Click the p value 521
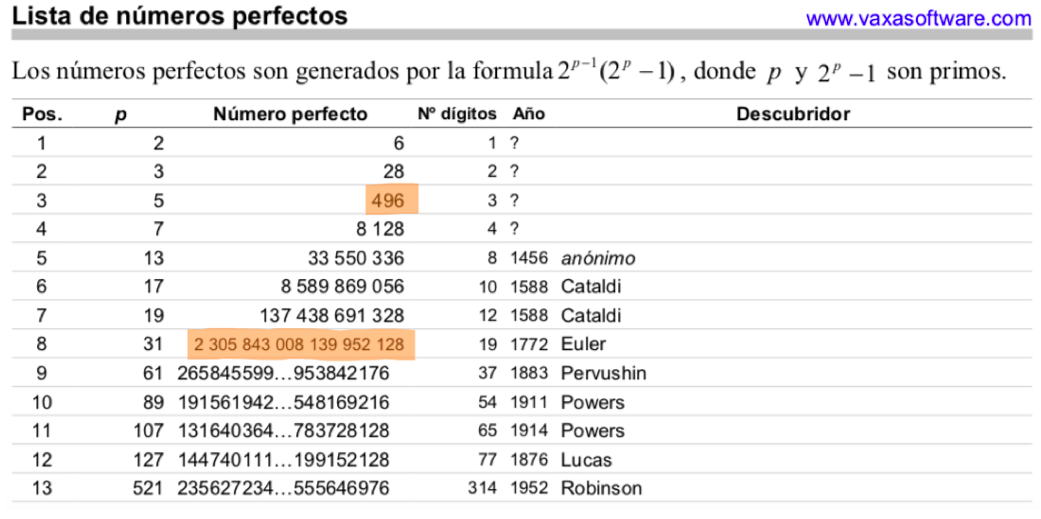 [x=149, y=489]
